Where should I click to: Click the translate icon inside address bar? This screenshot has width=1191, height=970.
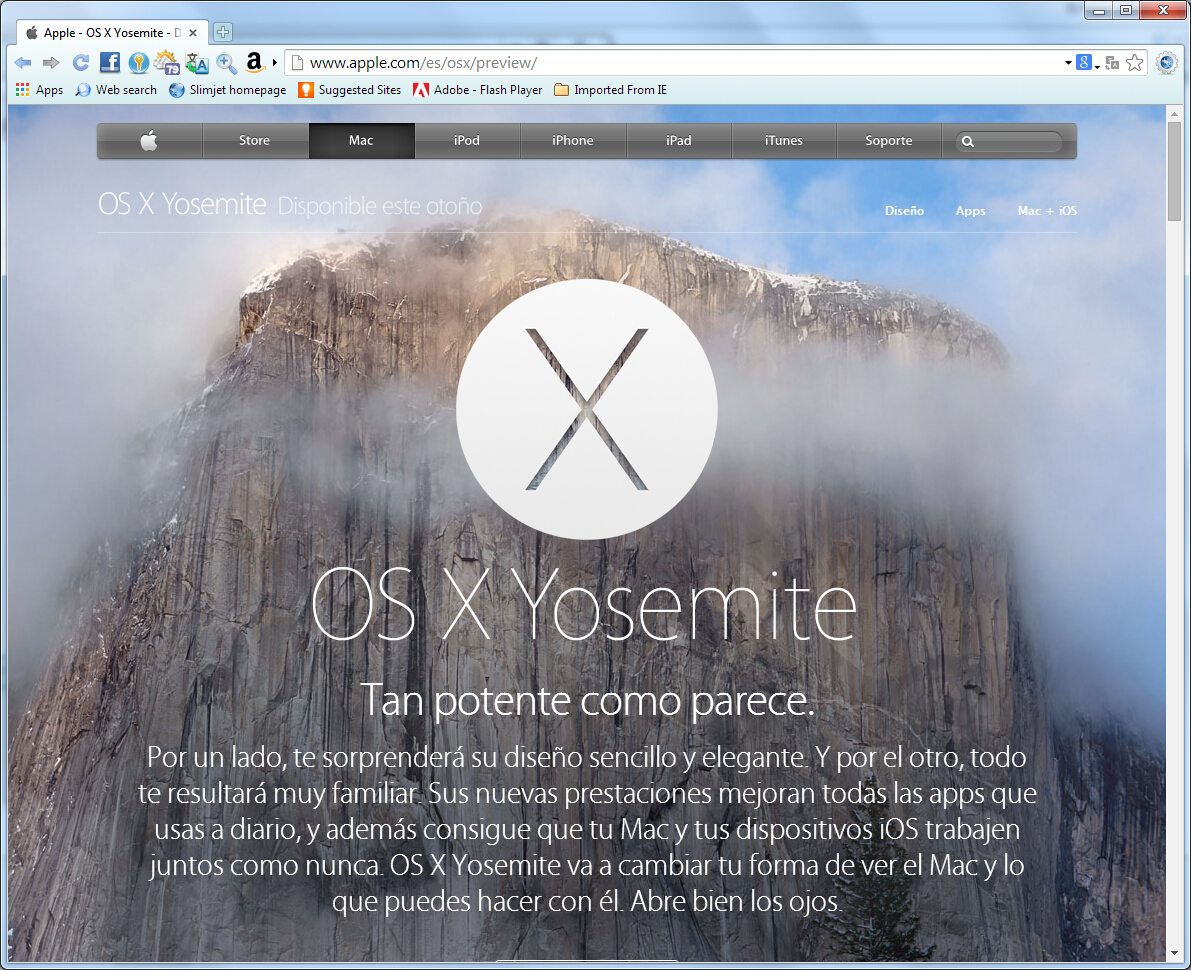(x=1112, y=63)
